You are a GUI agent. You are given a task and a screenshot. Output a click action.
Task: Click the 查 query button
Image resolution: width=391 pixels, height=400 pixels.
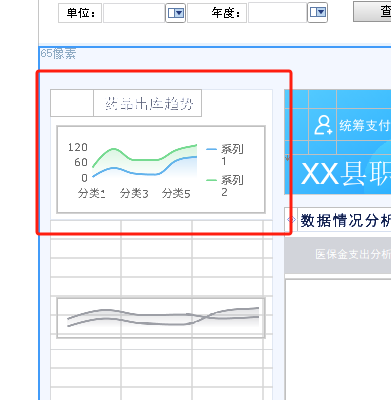(372, 12)
